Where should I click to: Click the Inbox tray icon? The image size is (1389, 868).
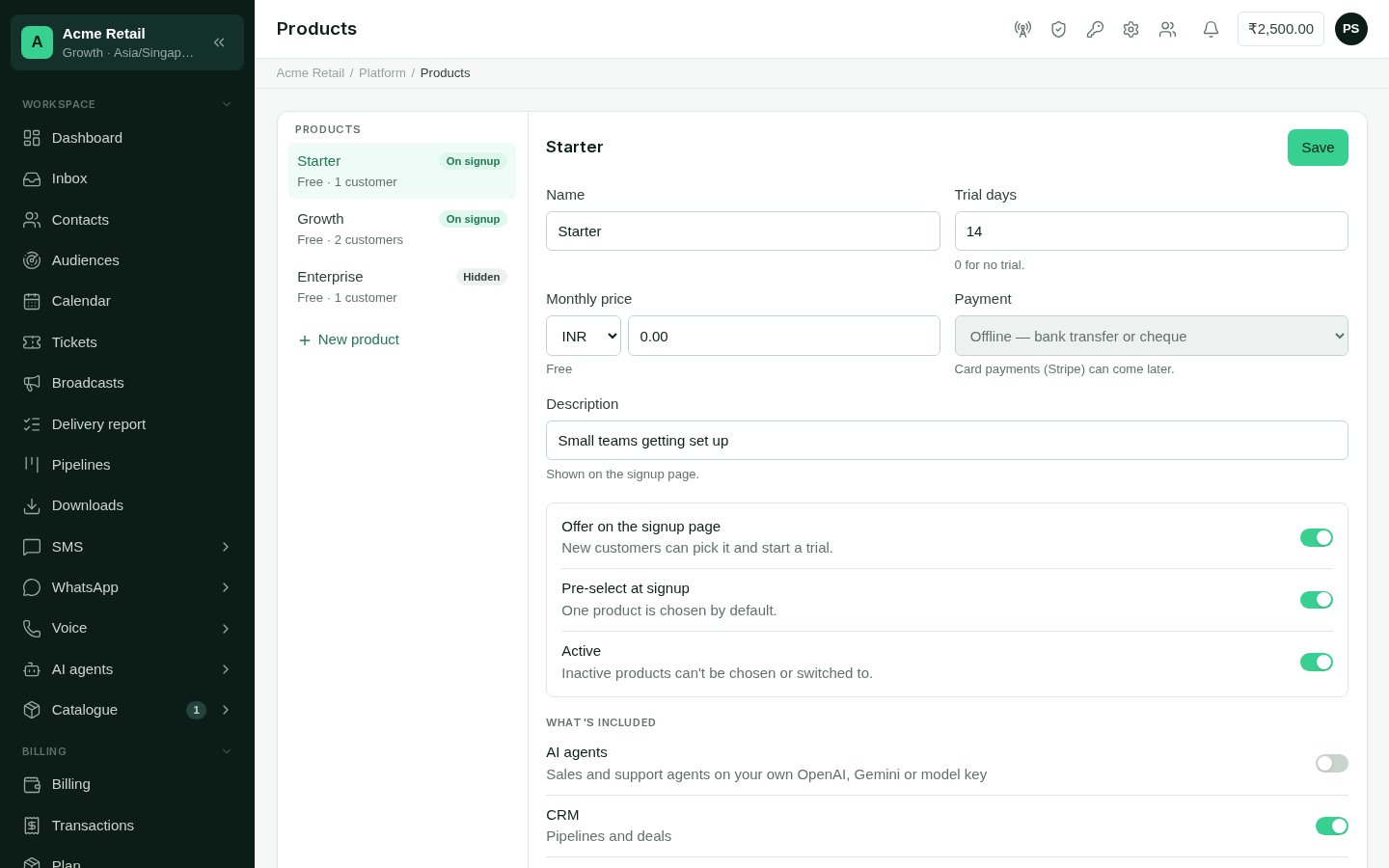(32, 178)
